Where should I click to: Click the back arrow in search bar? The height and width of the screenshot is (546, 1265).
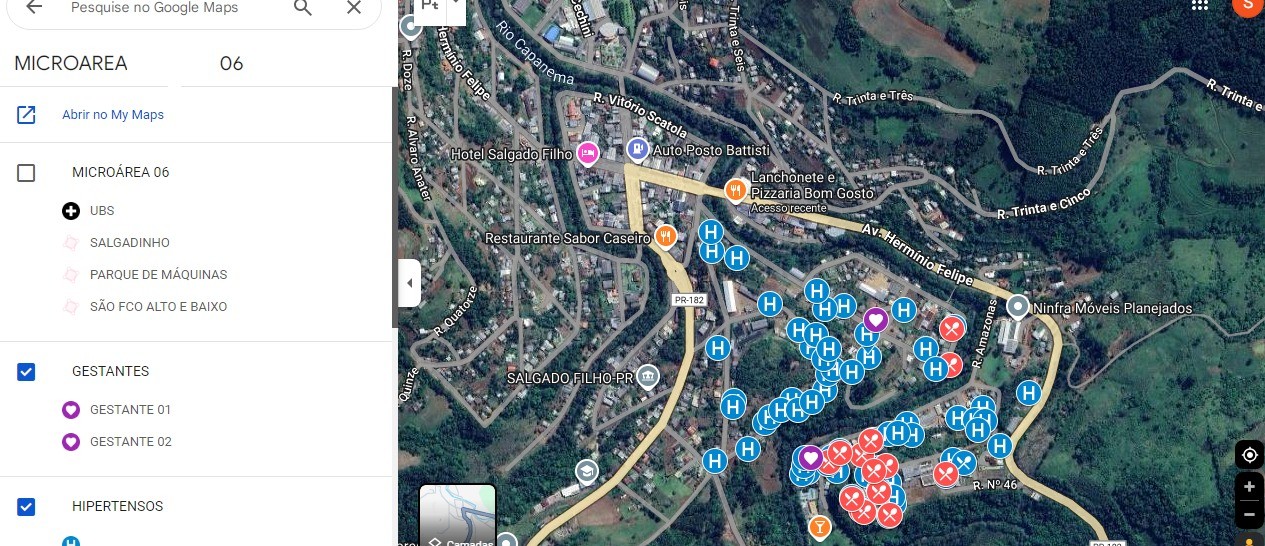(34, 7)
